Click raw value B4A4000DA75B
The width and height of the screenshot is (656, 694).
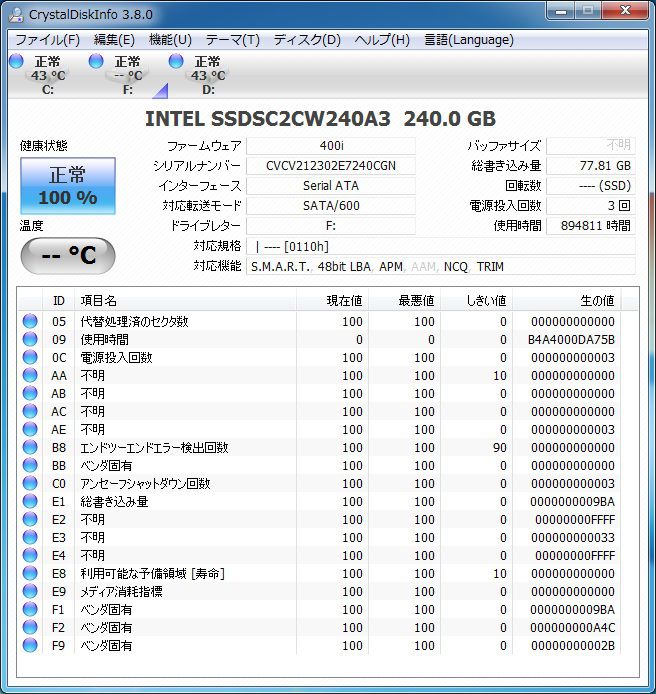coord(571,339)
